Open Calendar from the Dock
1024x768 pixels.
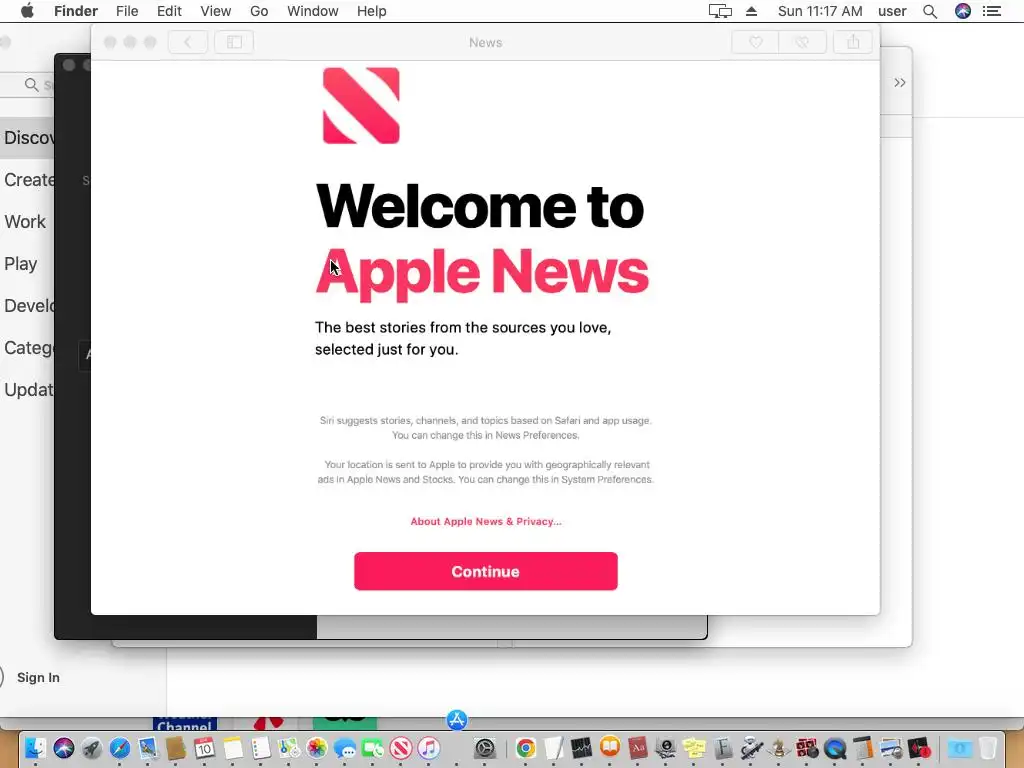[204, 748]
